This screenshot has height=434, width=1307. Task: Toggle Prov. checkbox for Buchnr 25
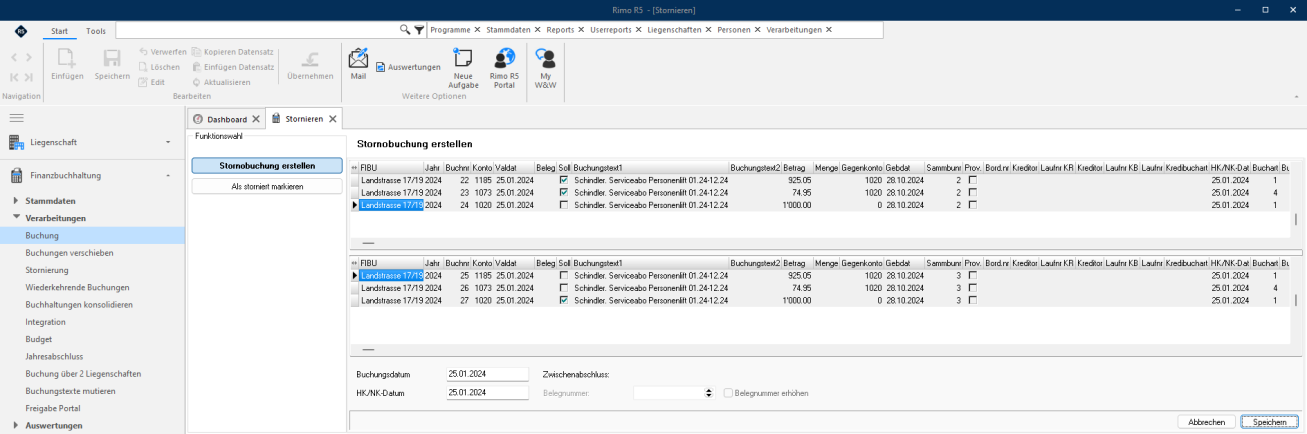[x=973, y=275]
